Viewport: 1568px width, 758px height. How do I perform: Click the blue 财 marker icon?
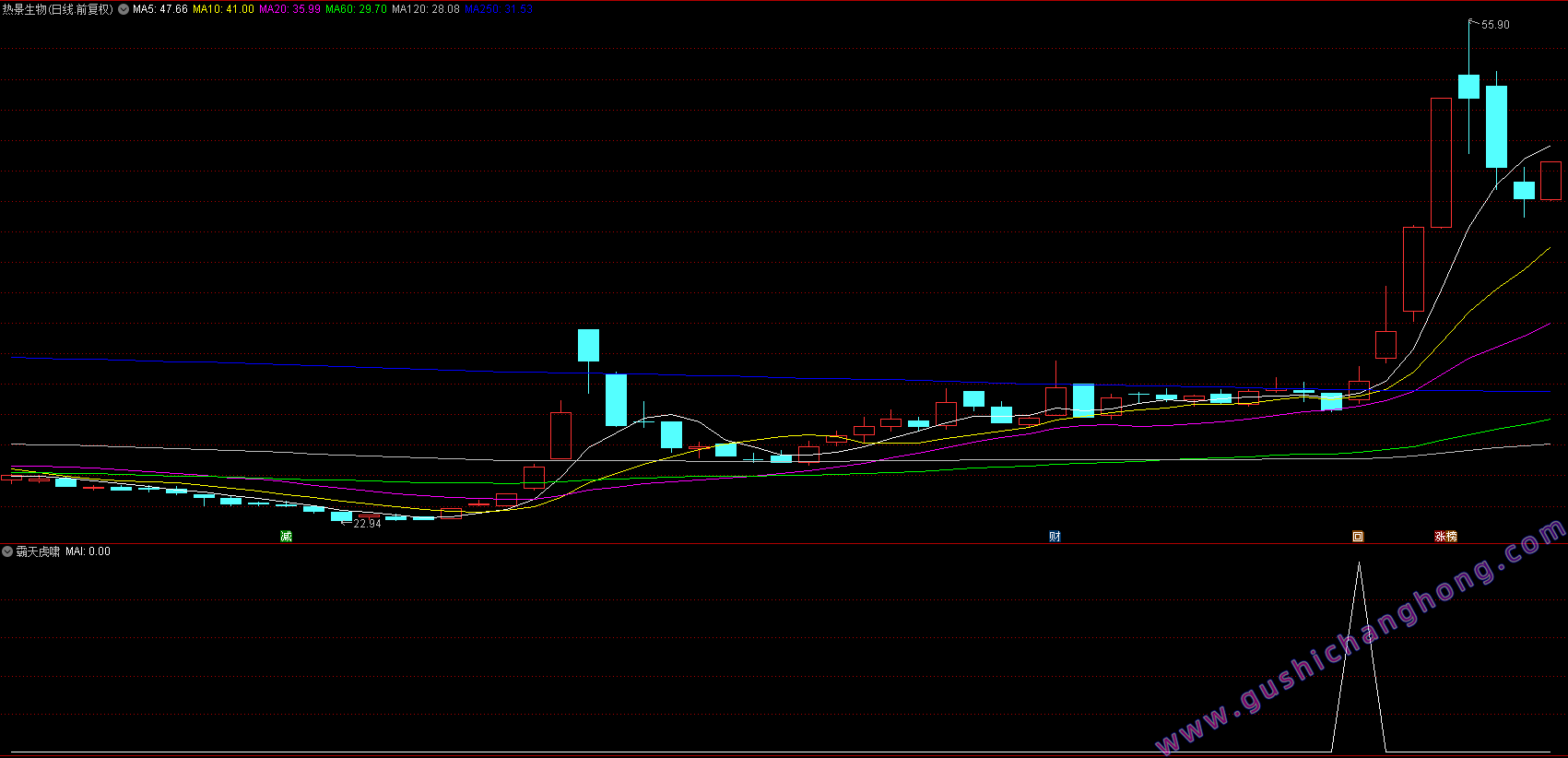[x=1055, y=536]
